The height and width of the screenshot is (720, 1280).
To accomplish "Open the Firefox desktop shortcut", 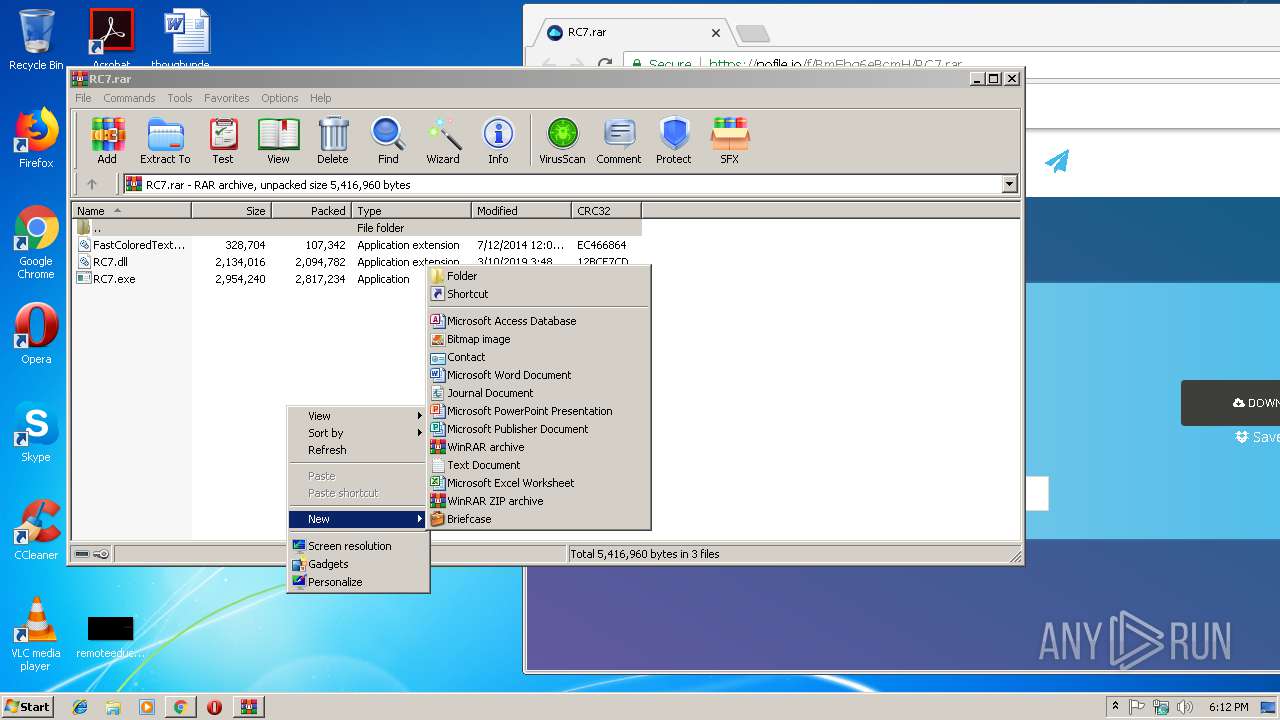I will pos(36,138).
